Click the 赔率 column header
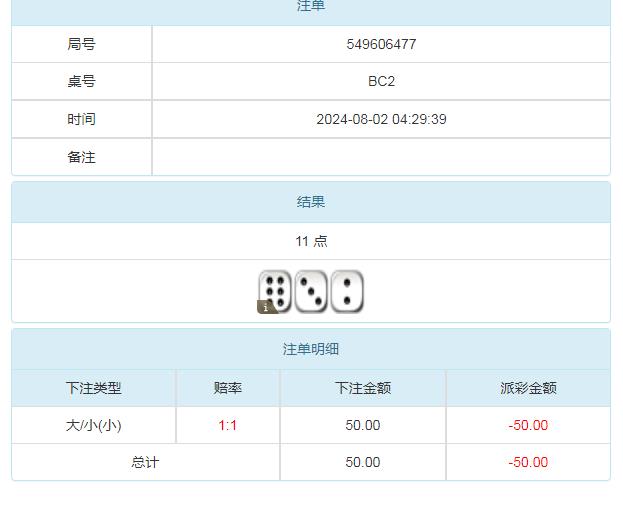Image resolution: width=623 pixels, height=531 pixels. click(228, 388)
